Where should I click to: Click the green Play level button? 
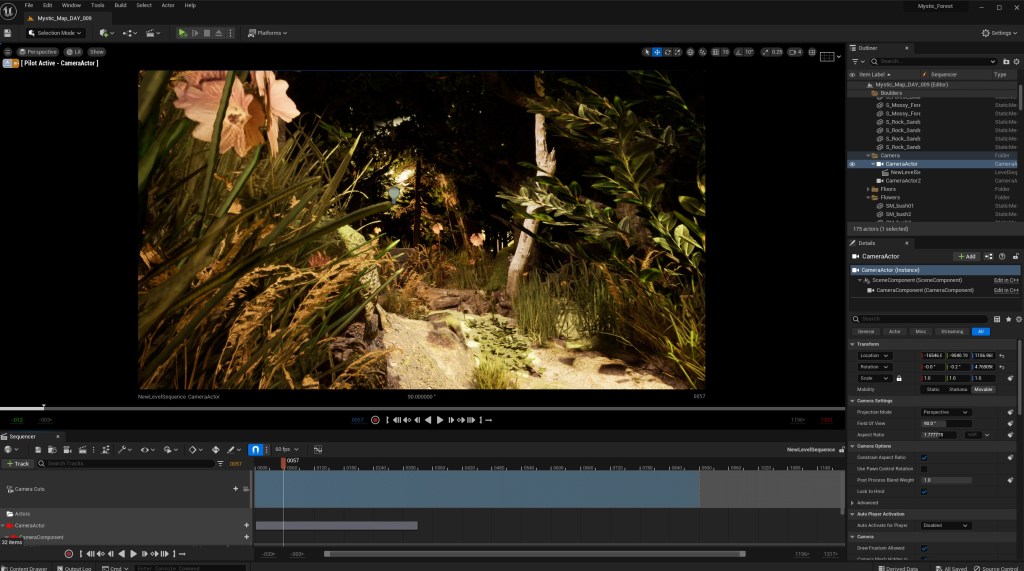pyautogui.click(x=182, y=33)
